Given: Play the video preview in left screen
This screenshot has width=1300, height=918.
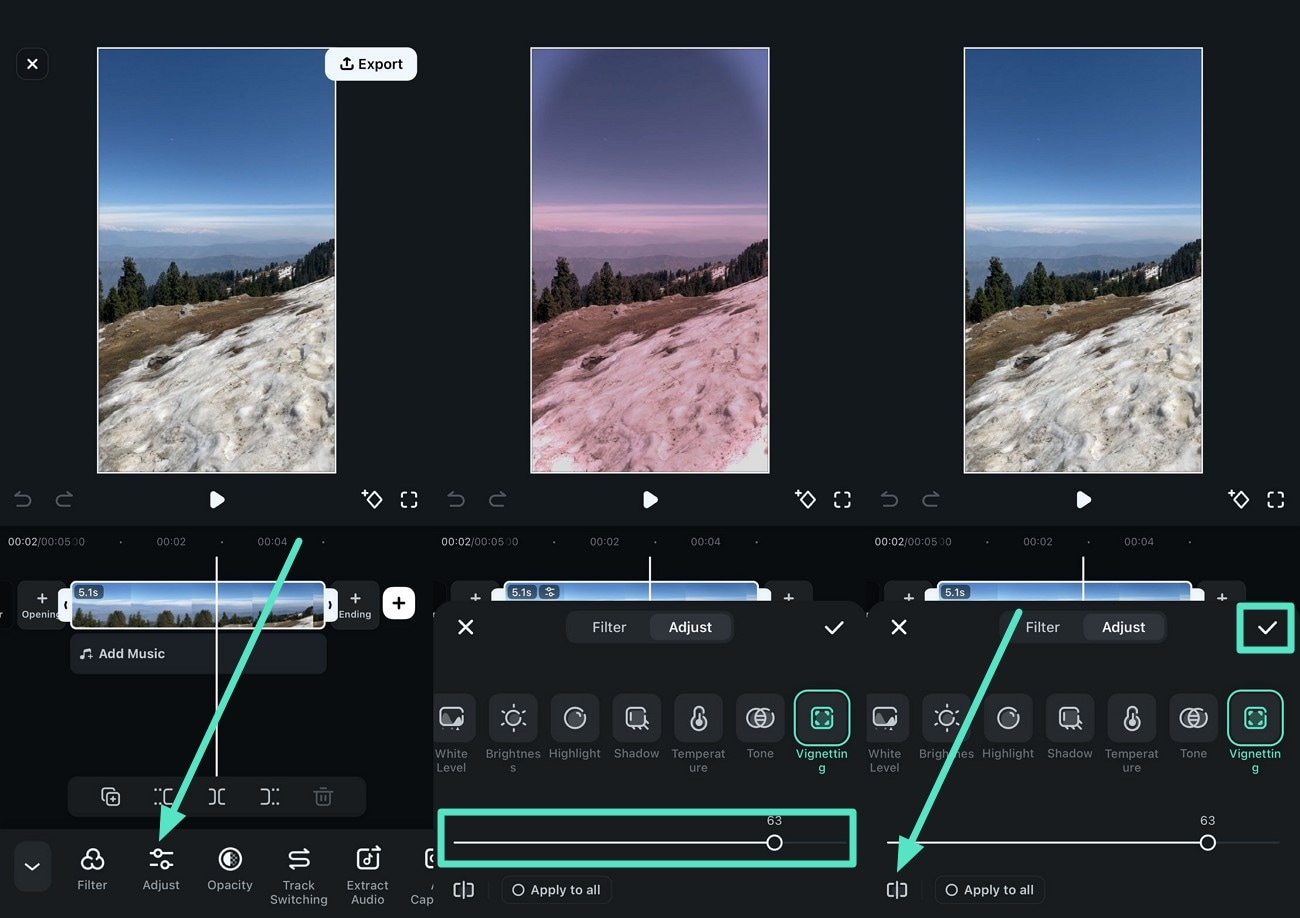Looking at the screenshot, I should pyautogui.click(x=217, y=499).
